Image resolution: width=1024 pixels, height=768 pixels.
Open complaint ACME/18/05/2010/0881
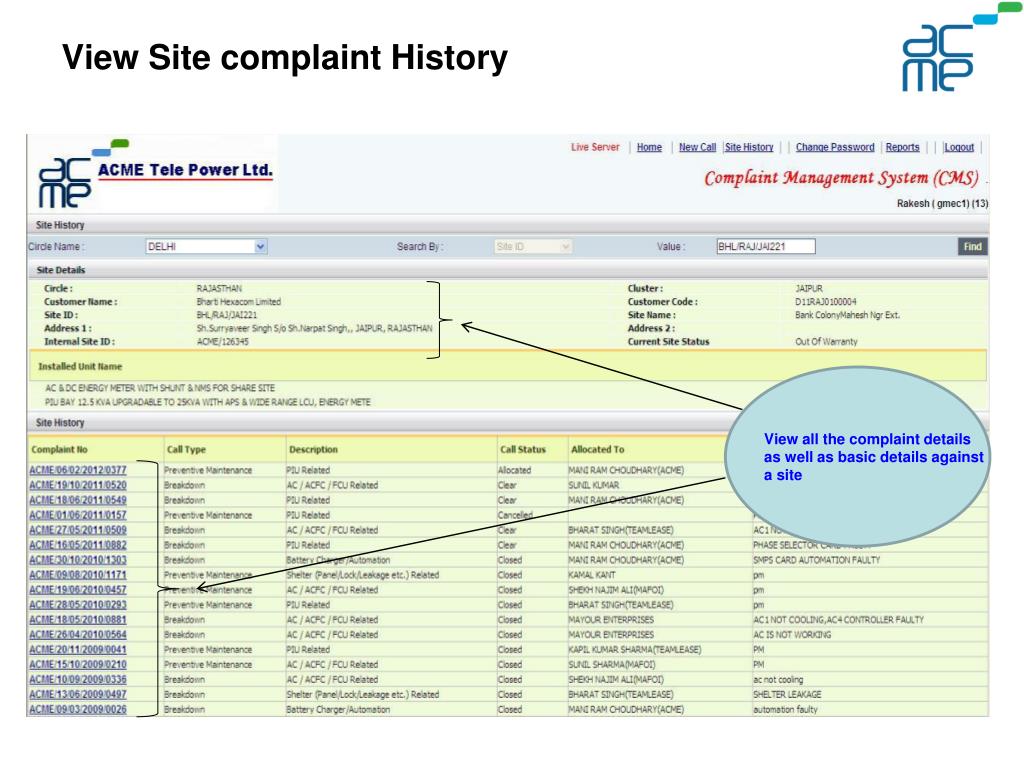78,620
